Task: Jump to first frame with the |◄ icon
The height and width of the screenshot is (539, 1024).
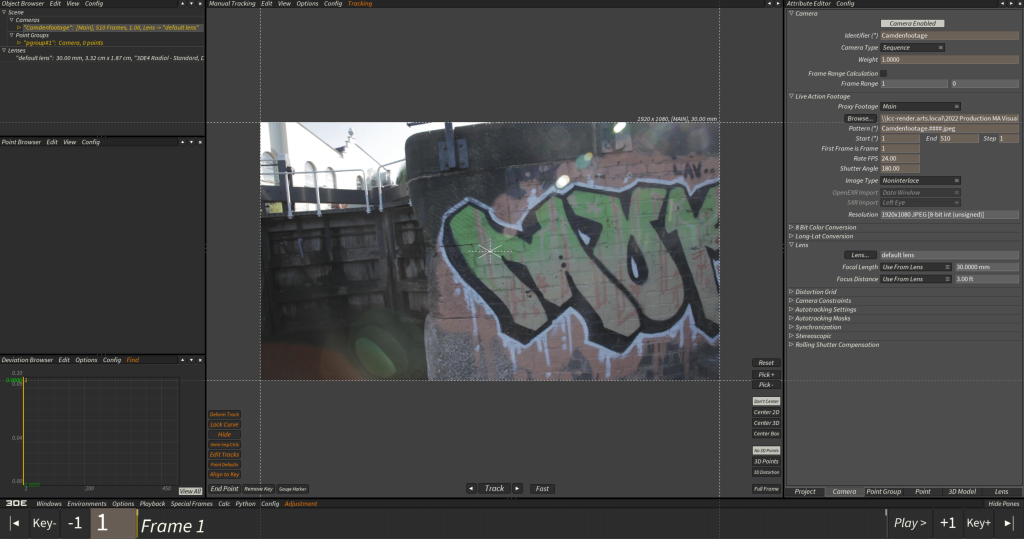Action: [15, 523]
